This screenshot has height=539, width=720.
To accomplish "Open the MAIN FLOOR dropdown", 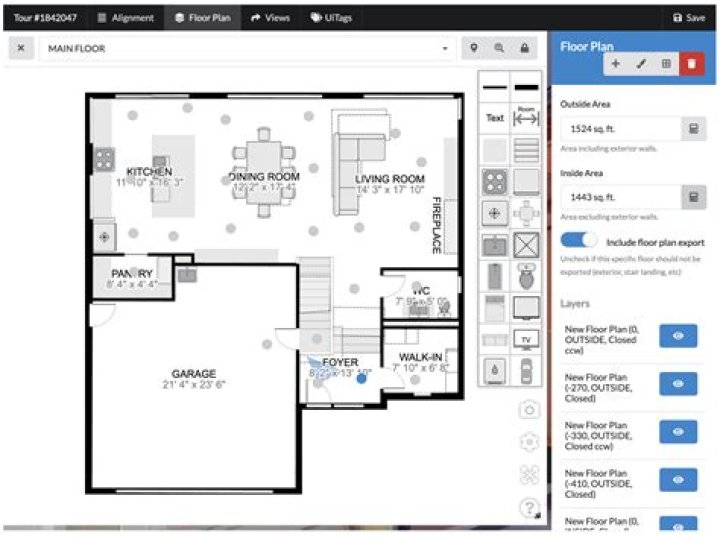I will [x=248, y=48].
